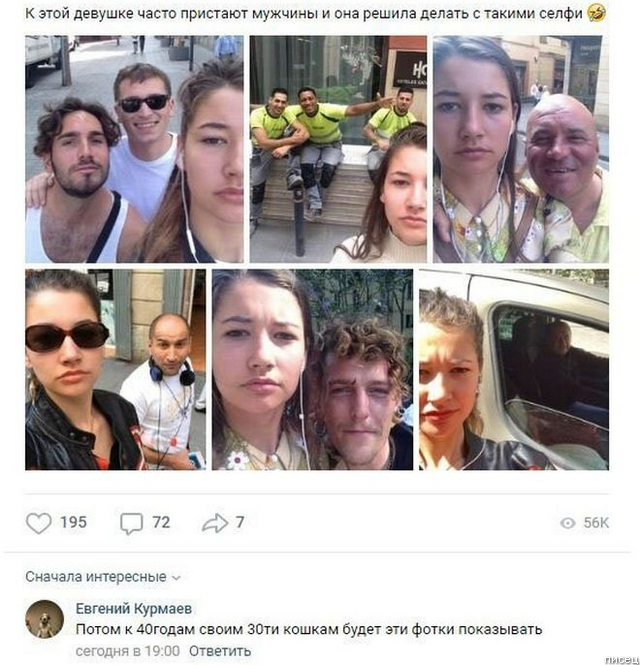
Task: Open Евгений Курмаев's round avatar
Action: point(45,619)
